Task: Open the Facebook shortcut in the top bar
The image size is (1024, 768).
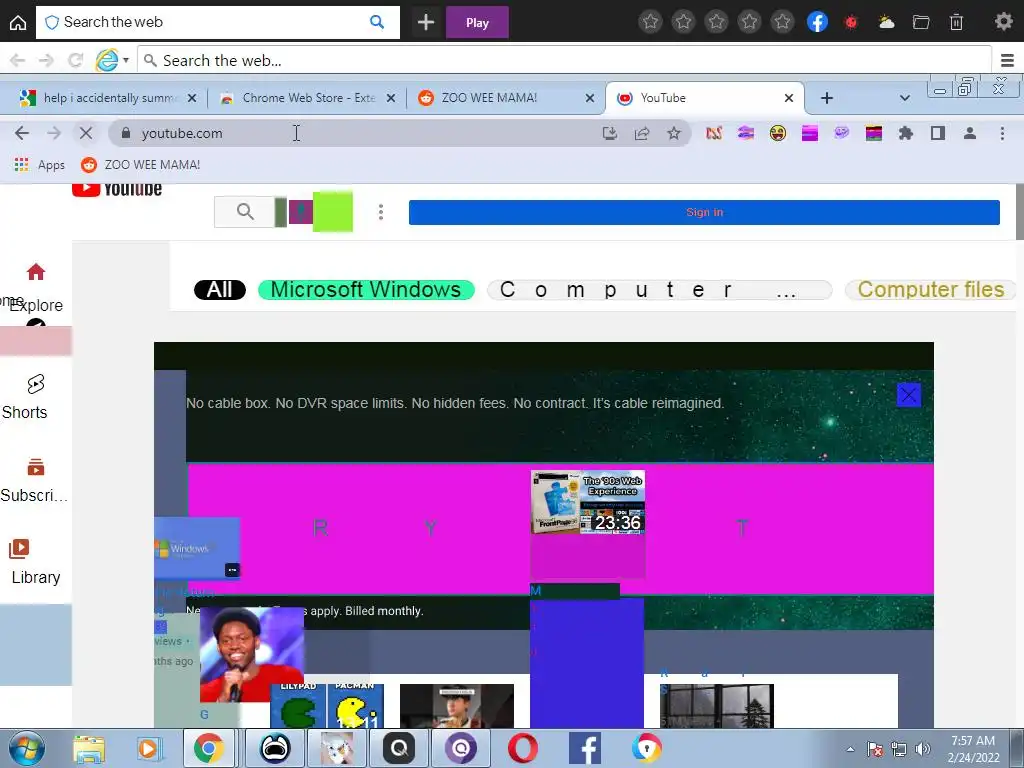Action: pos(817,23)
